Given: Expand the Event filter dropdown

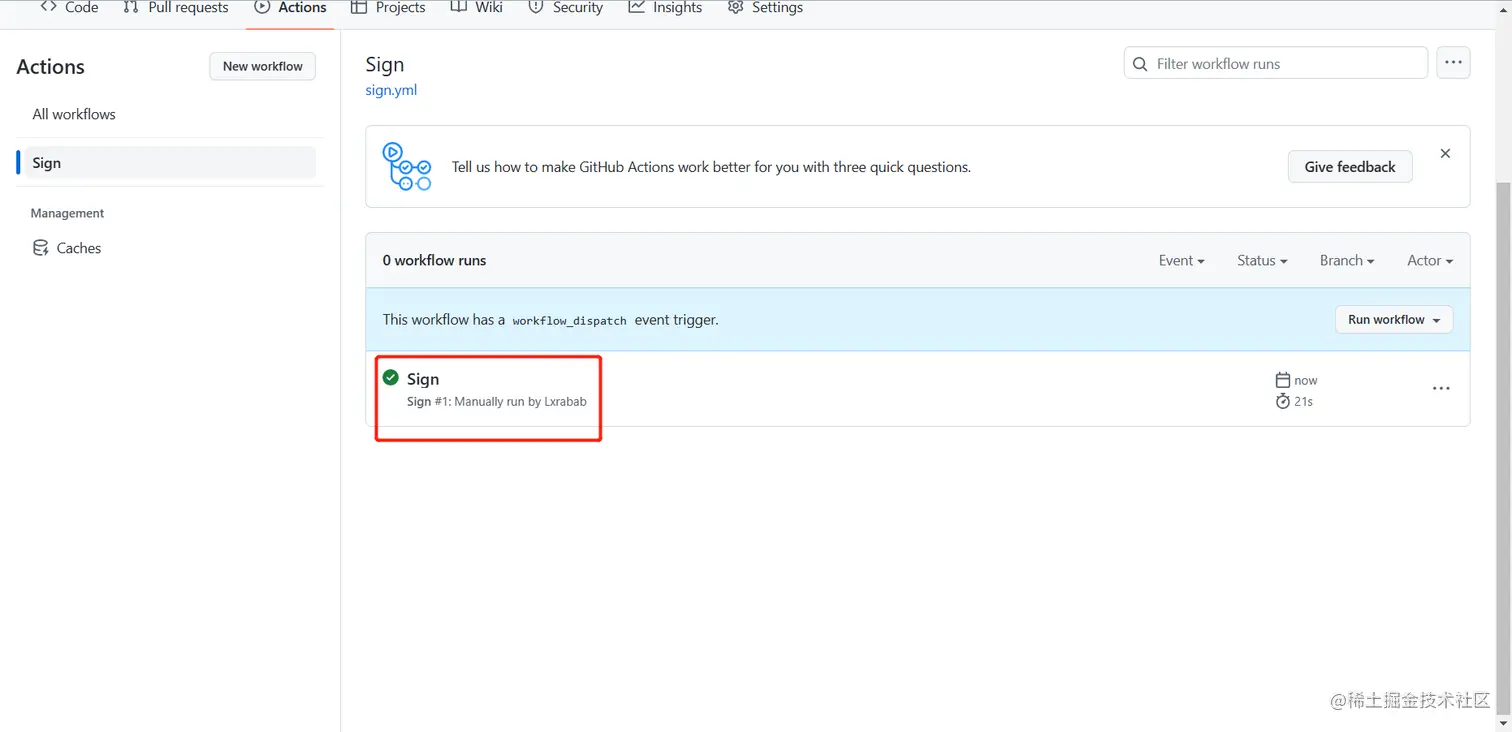Looking at the screenshot, I should [x=1181, y=260].
